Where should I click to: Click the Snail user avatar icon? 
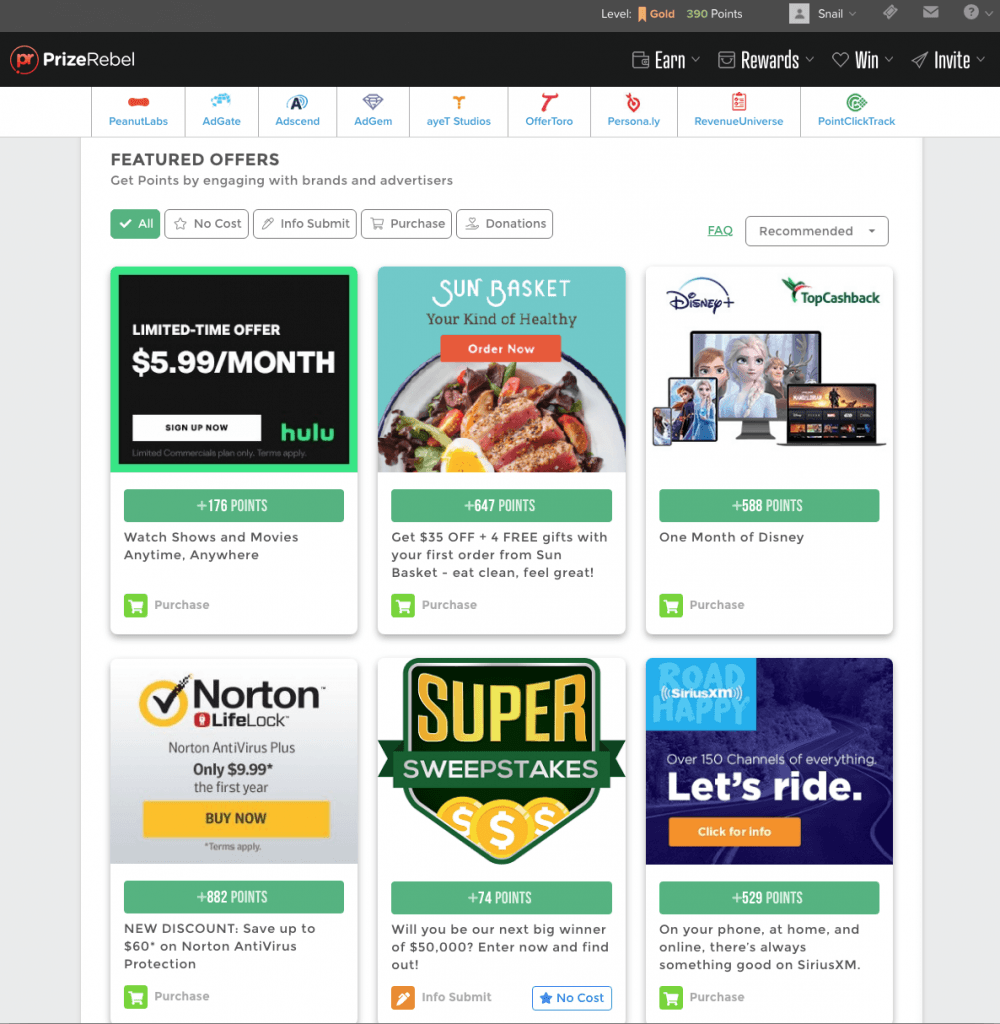tap(799, 14)
